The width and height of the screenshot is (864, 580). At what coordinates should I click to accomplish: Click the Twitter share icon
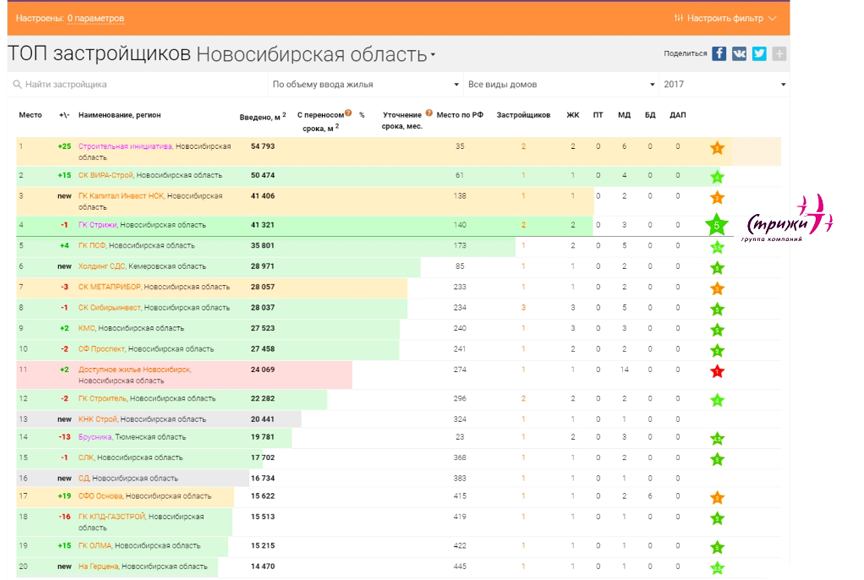pyautogui.click(x=759, y=54)
